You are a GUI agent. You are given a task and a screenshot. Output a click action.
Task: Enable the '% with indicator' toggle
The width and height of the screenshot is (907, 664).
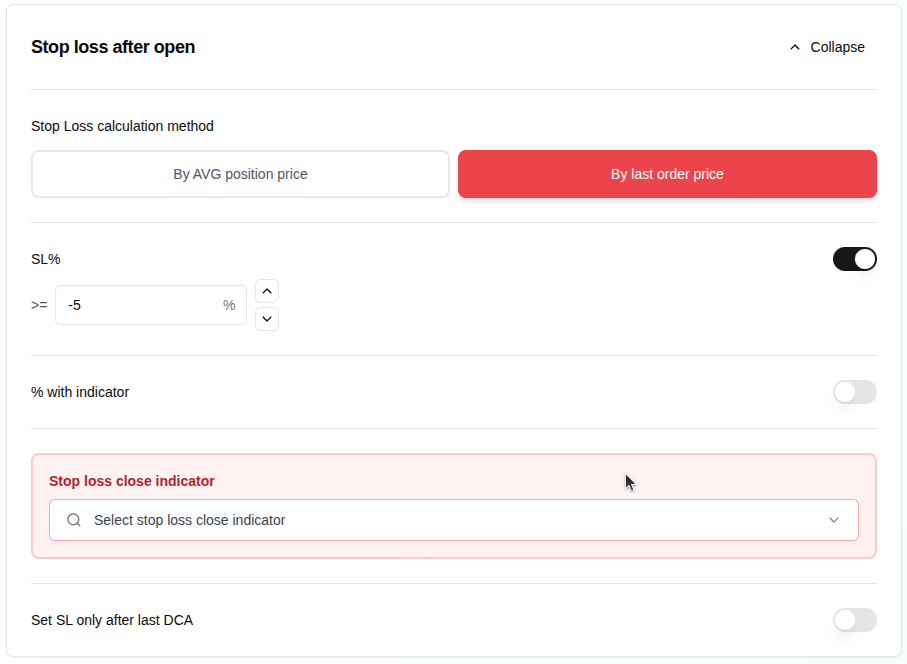click(854, 392)
